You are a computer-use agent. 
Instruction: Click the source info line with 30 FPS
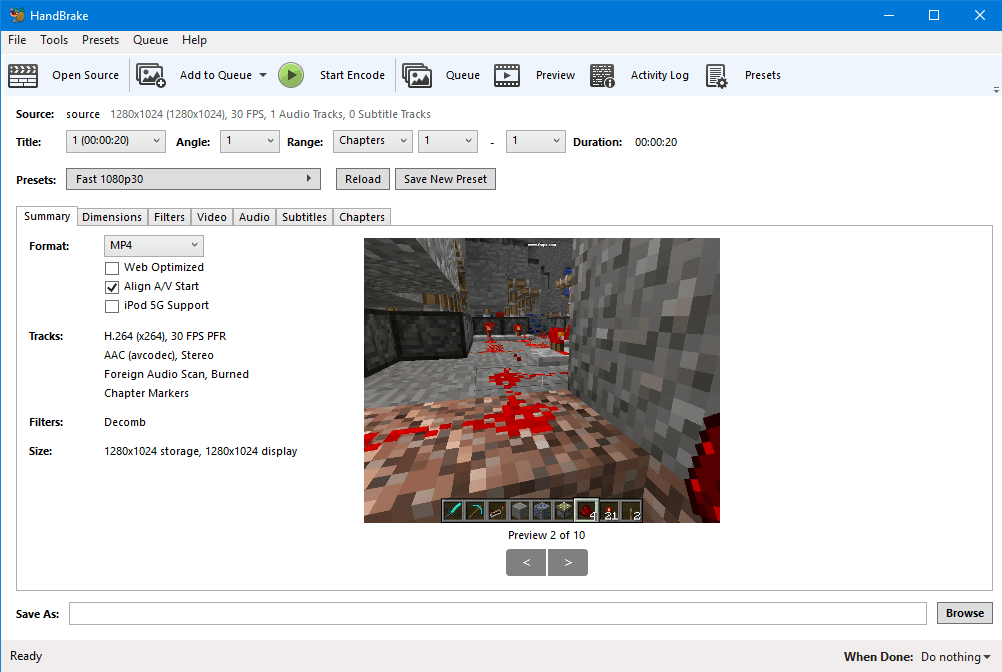(x=270, y=114)
